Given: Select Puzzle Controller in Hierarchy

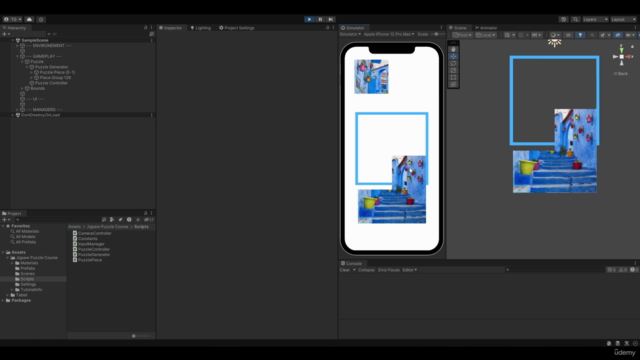Looking at the screenshot, I should [x=51, y=83].
